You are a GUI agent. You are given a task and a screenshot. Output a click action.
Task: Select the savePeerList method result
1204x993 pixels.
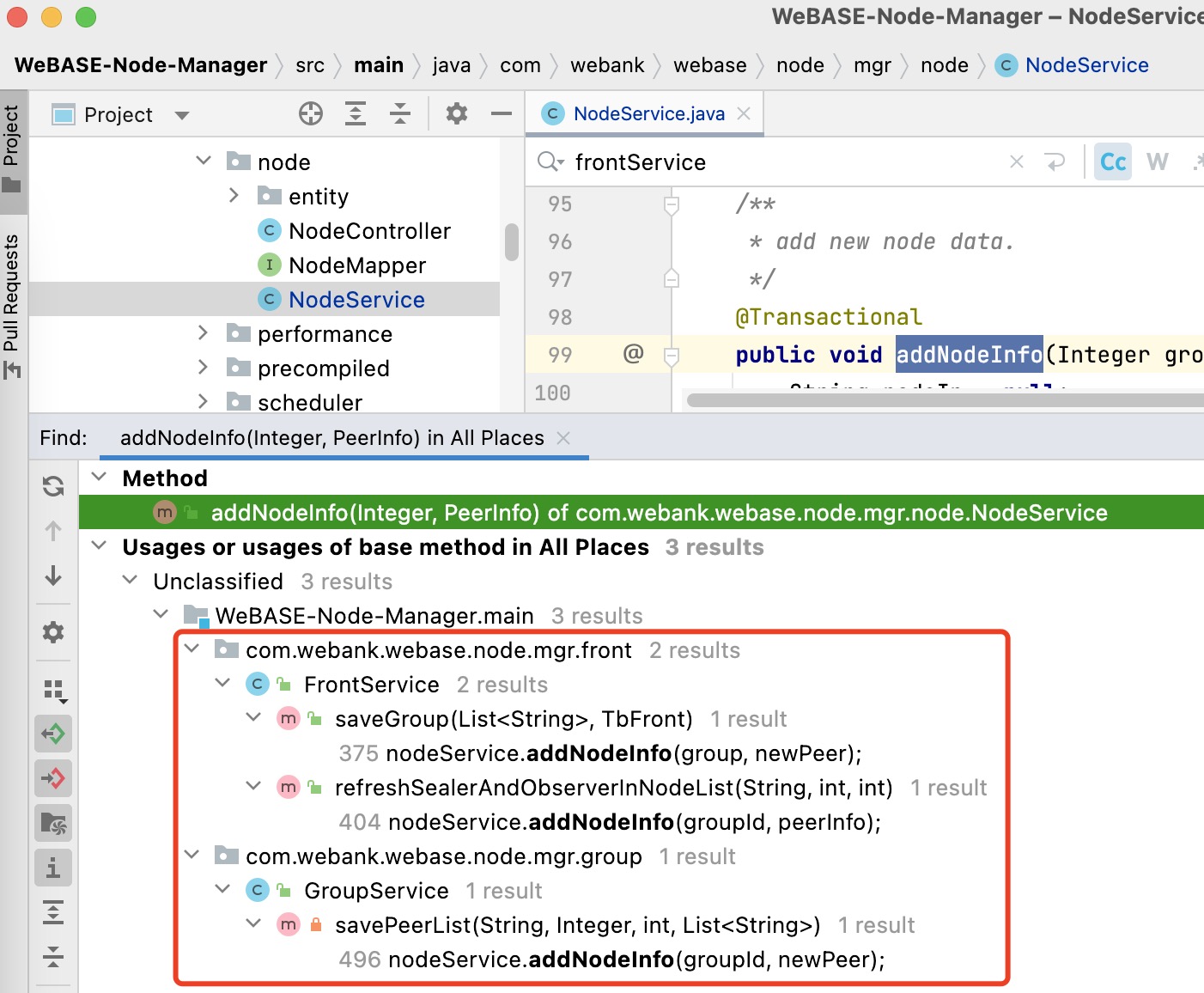point(577,925)
